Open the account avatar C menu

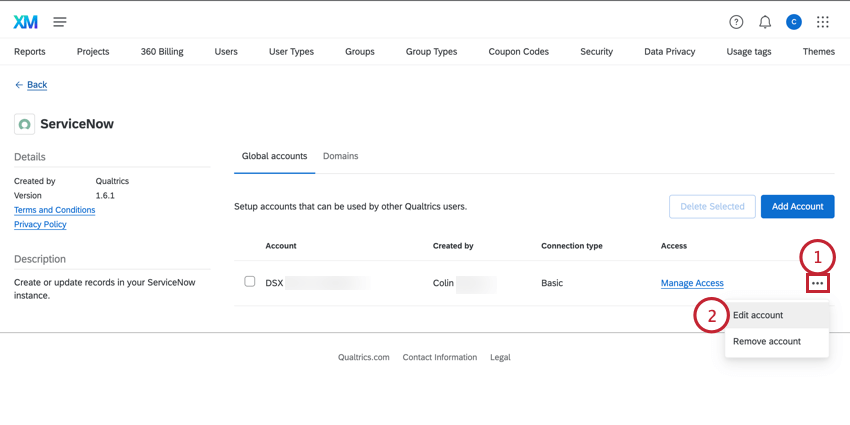click(794, 22)
